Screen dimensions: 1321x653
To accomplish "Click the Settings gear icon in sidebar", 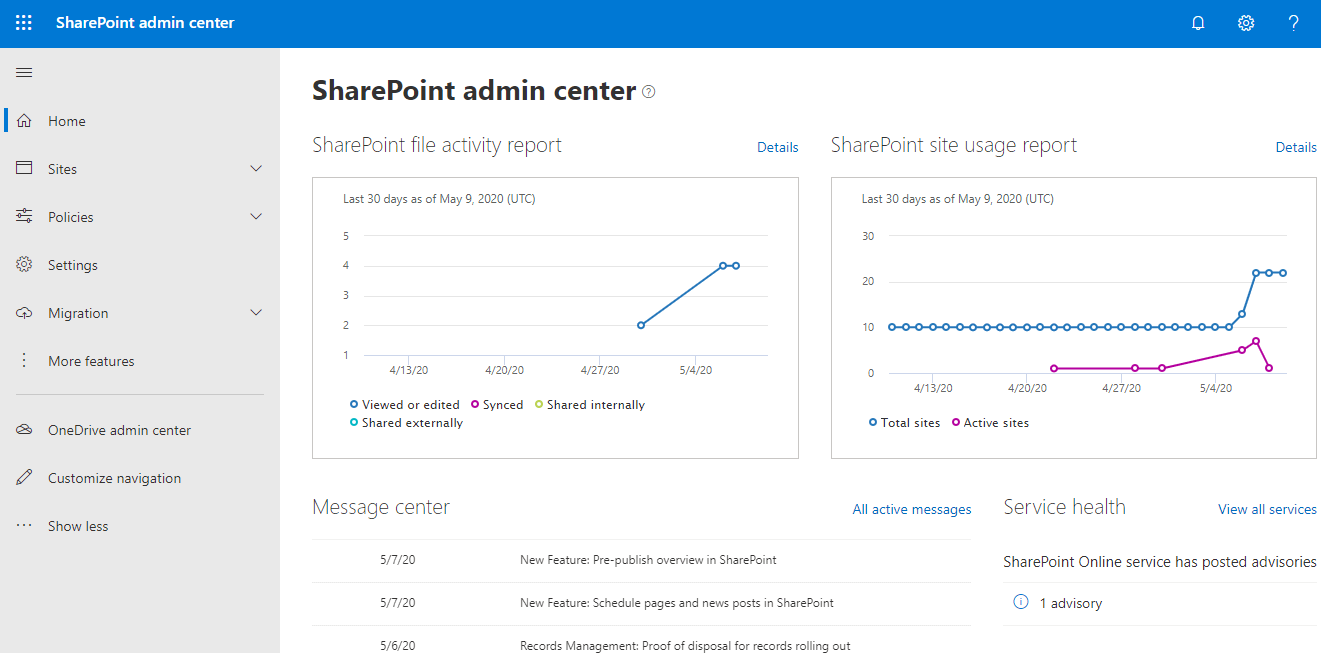I will [x=25, y=265].
